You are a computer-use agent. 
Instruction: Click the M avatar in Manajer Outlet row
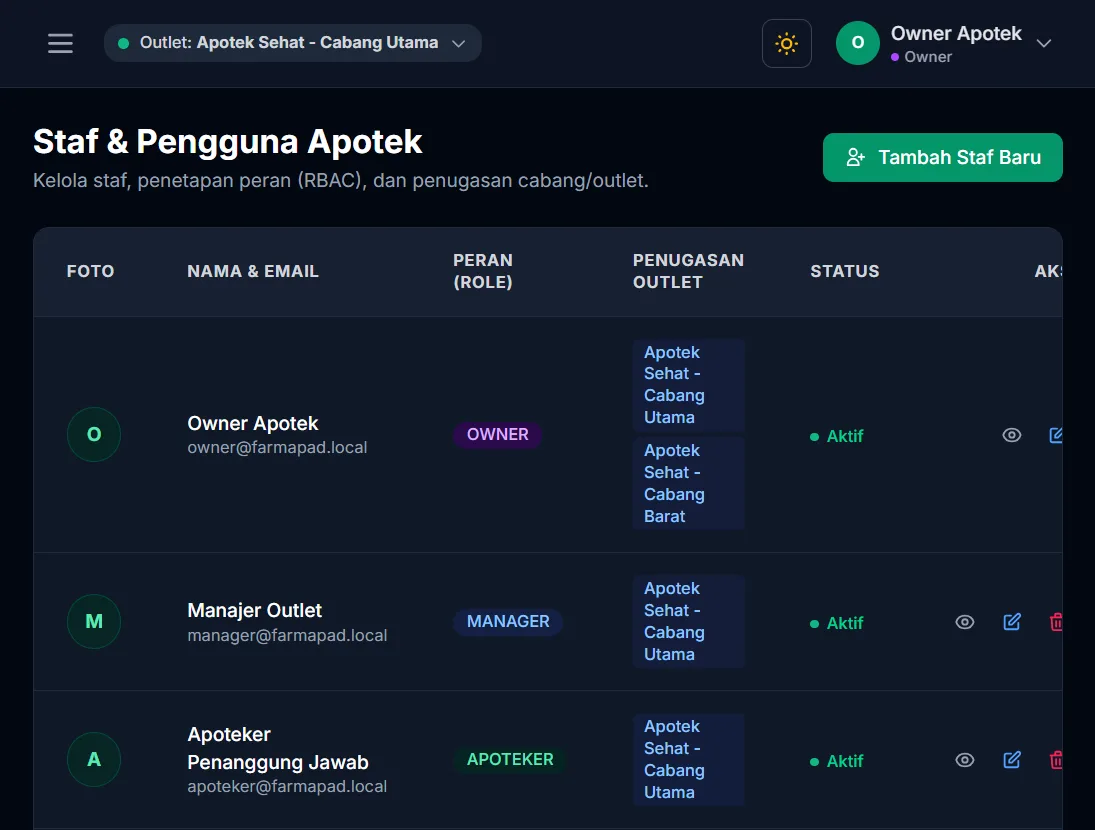94,621
